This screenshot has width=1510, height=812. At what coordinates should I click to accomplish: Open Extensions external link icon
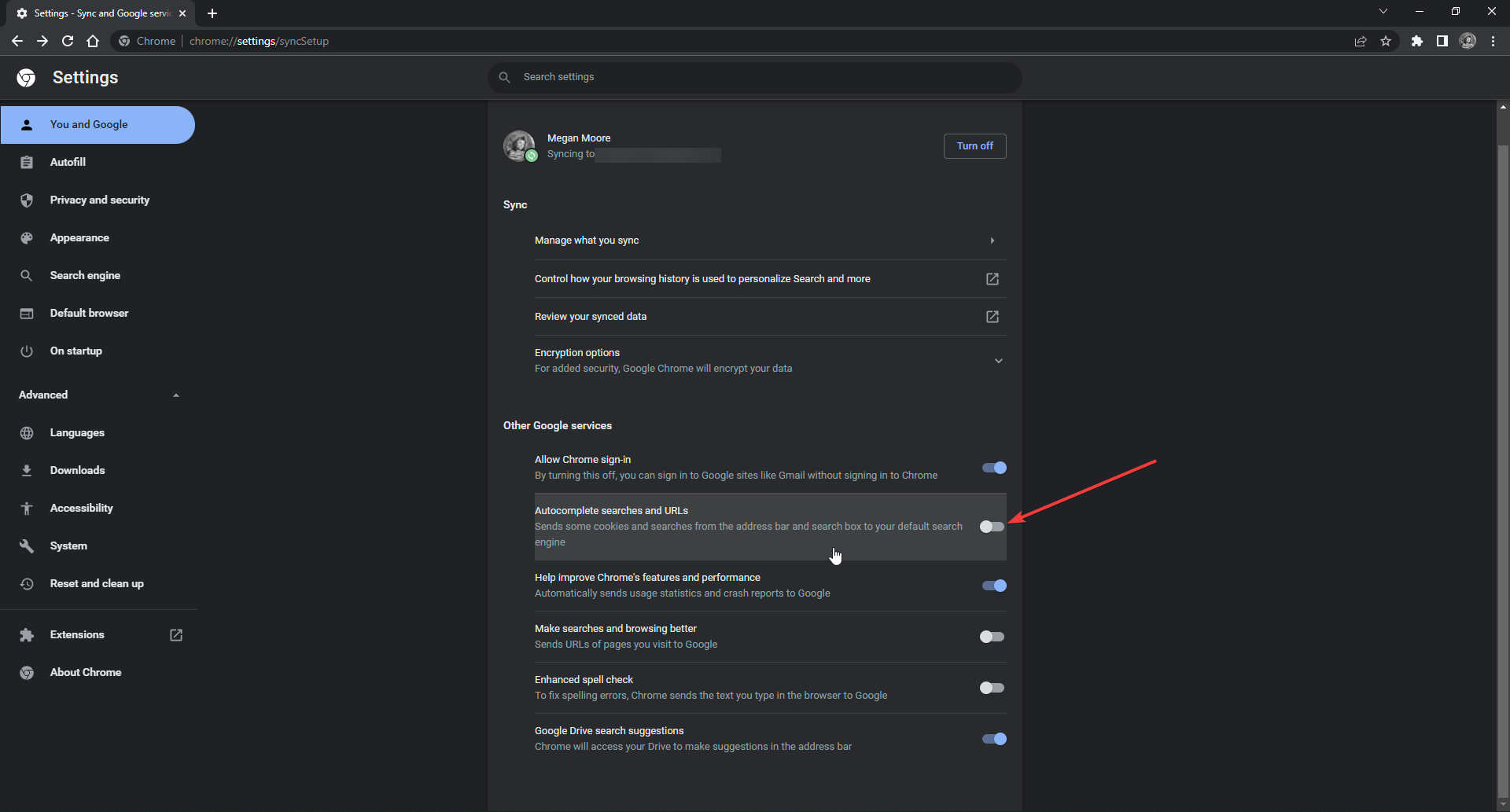(176, 634)
